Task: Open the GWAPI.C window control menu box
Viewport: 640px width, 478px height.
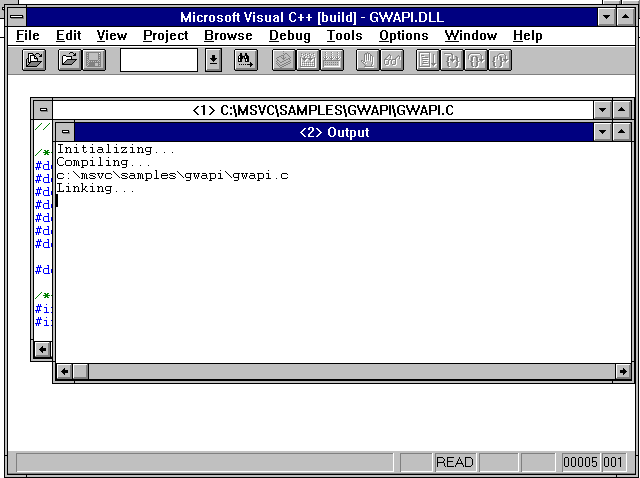Action: [42, 110]
